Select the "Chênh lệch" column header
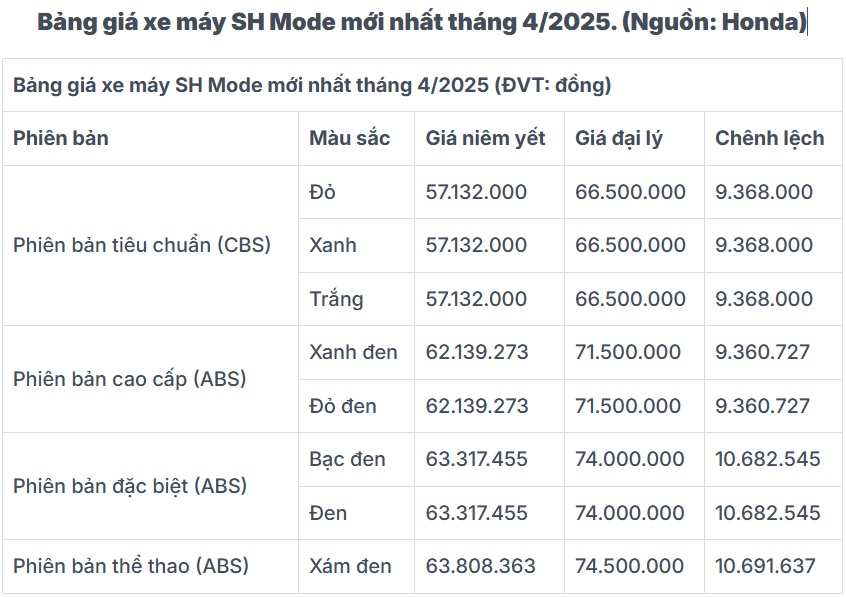The height and width of the screenshot is (597, 846). pyautogui.click(x=769, y=138)
